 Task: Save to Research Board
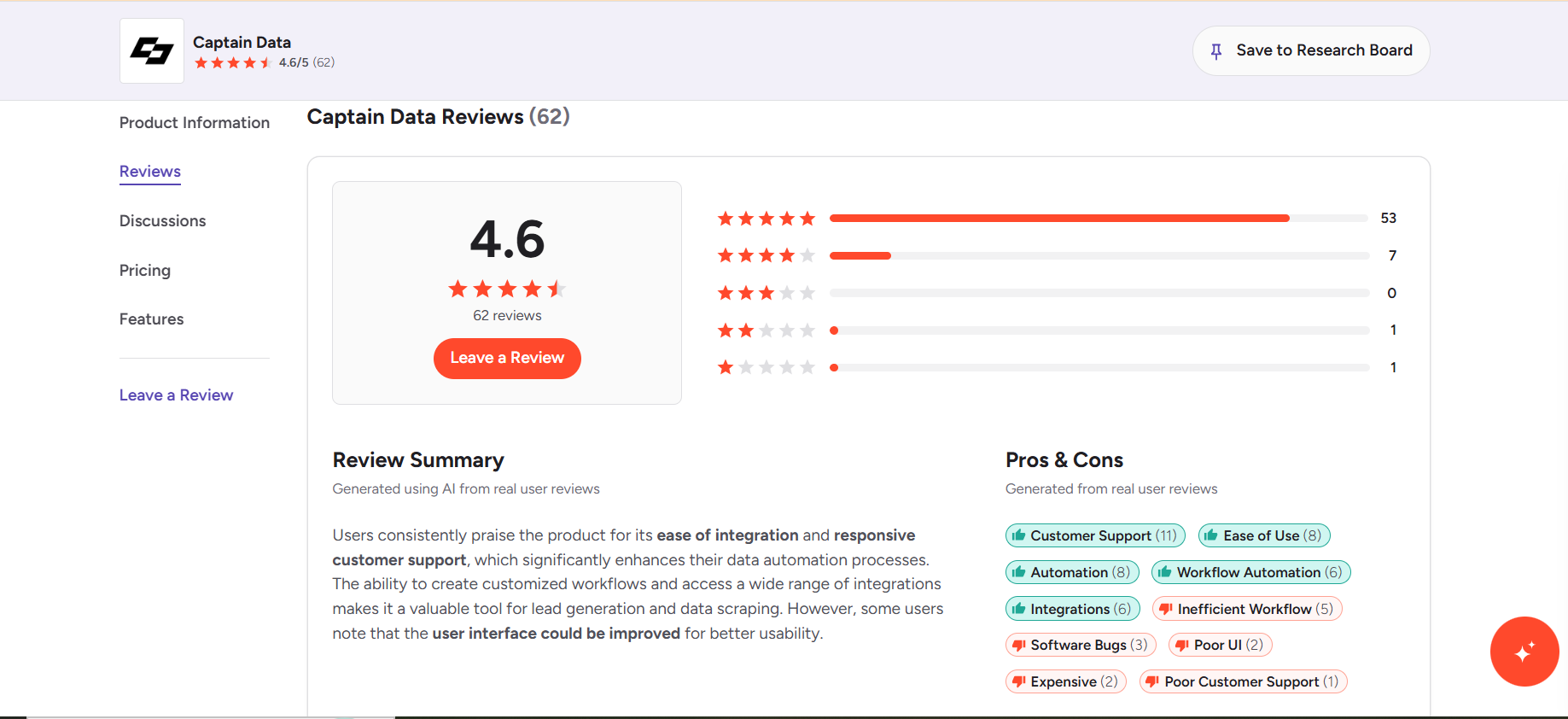point(1311,51)
